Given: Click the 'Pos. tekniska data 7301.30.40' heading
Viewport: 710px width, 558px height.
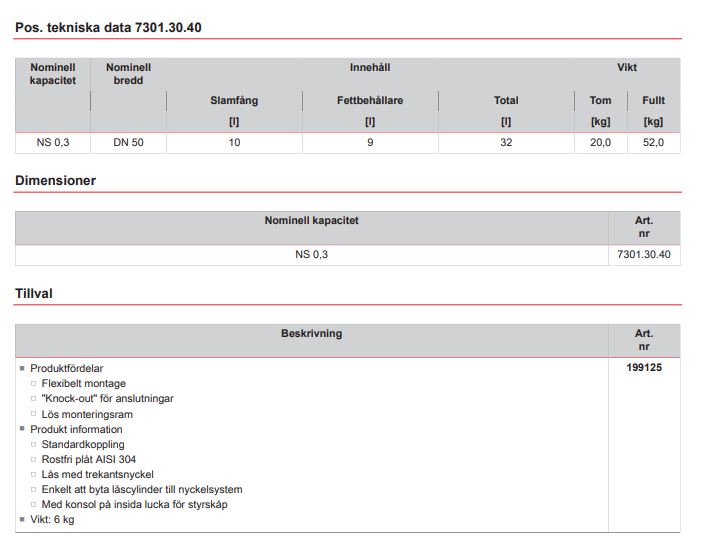Looking at the screenshot, I should (x=108, y=27).
